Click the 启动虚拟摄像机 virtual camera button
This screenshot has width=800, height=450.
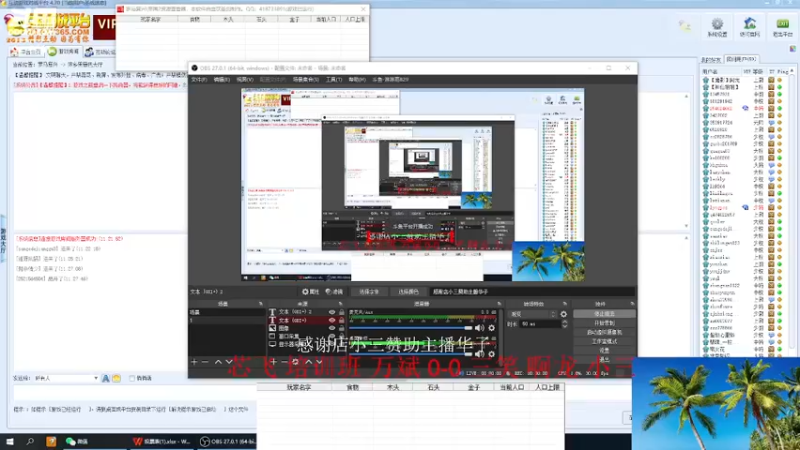[x=604, y=332]
